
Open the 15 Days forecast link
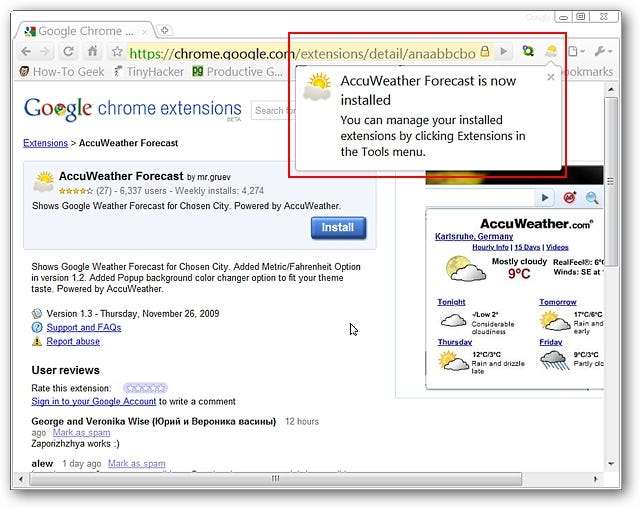527,247
